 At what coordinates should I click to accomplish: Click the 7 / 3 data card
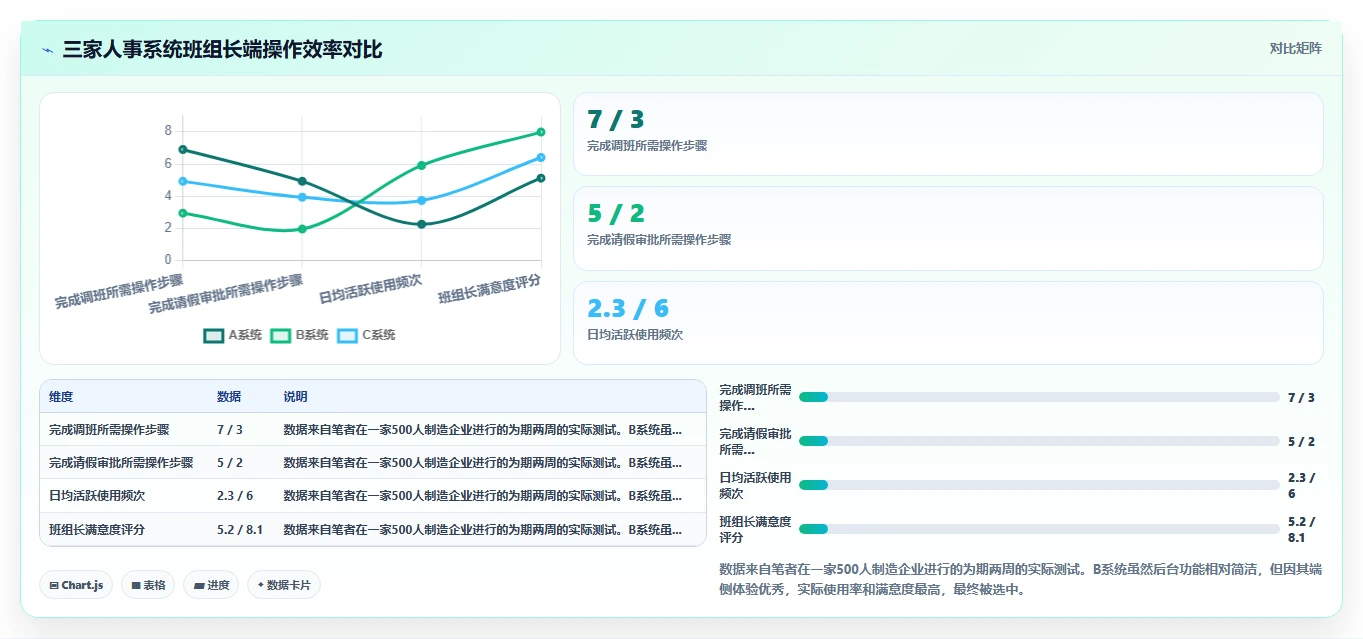pyautogui.click(x=948, y=134)
